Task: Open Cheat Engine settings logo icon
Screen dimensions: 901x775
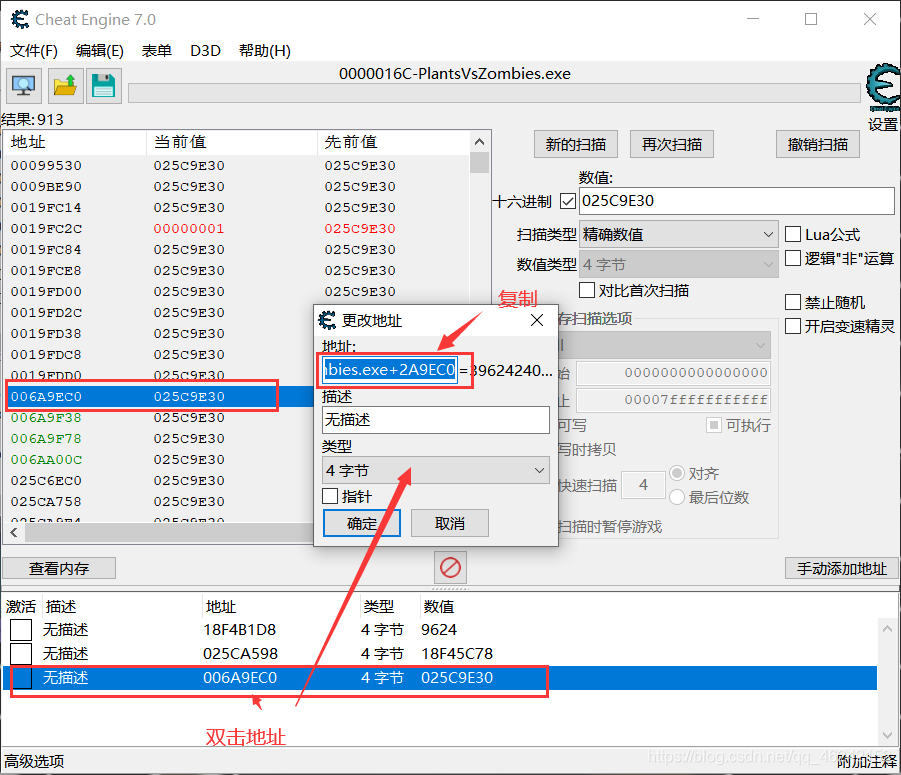Action: pyautogui.click(x=884, y=87)
